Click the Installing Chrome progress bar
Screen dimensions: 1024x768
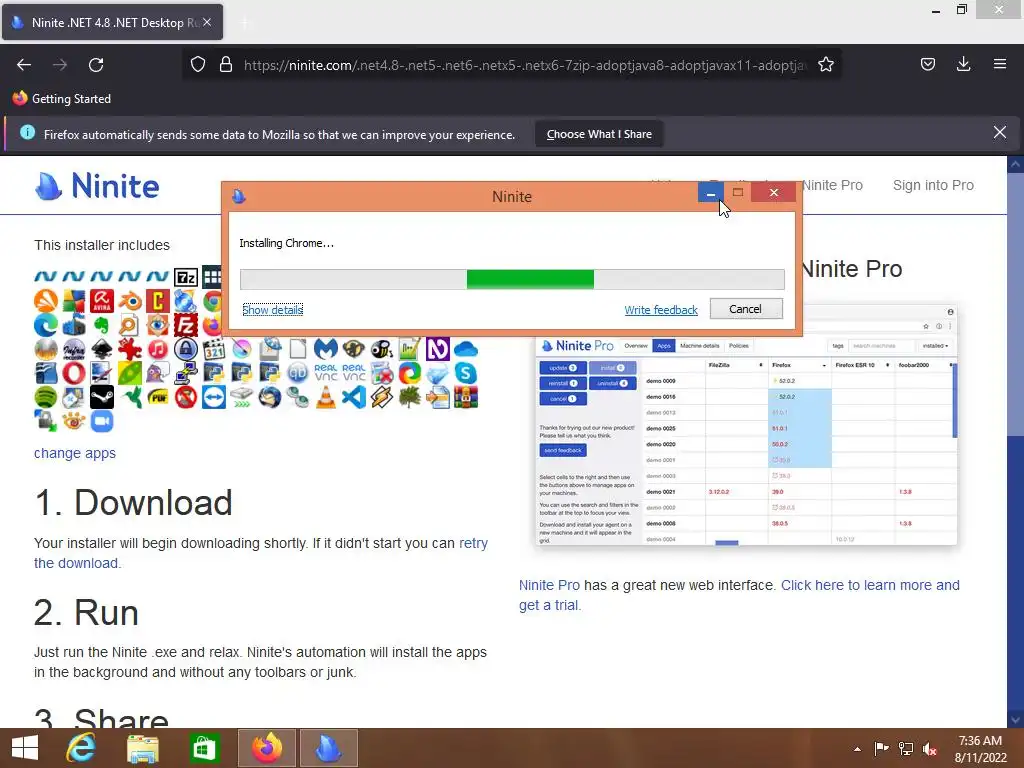[x=512, y=280]
